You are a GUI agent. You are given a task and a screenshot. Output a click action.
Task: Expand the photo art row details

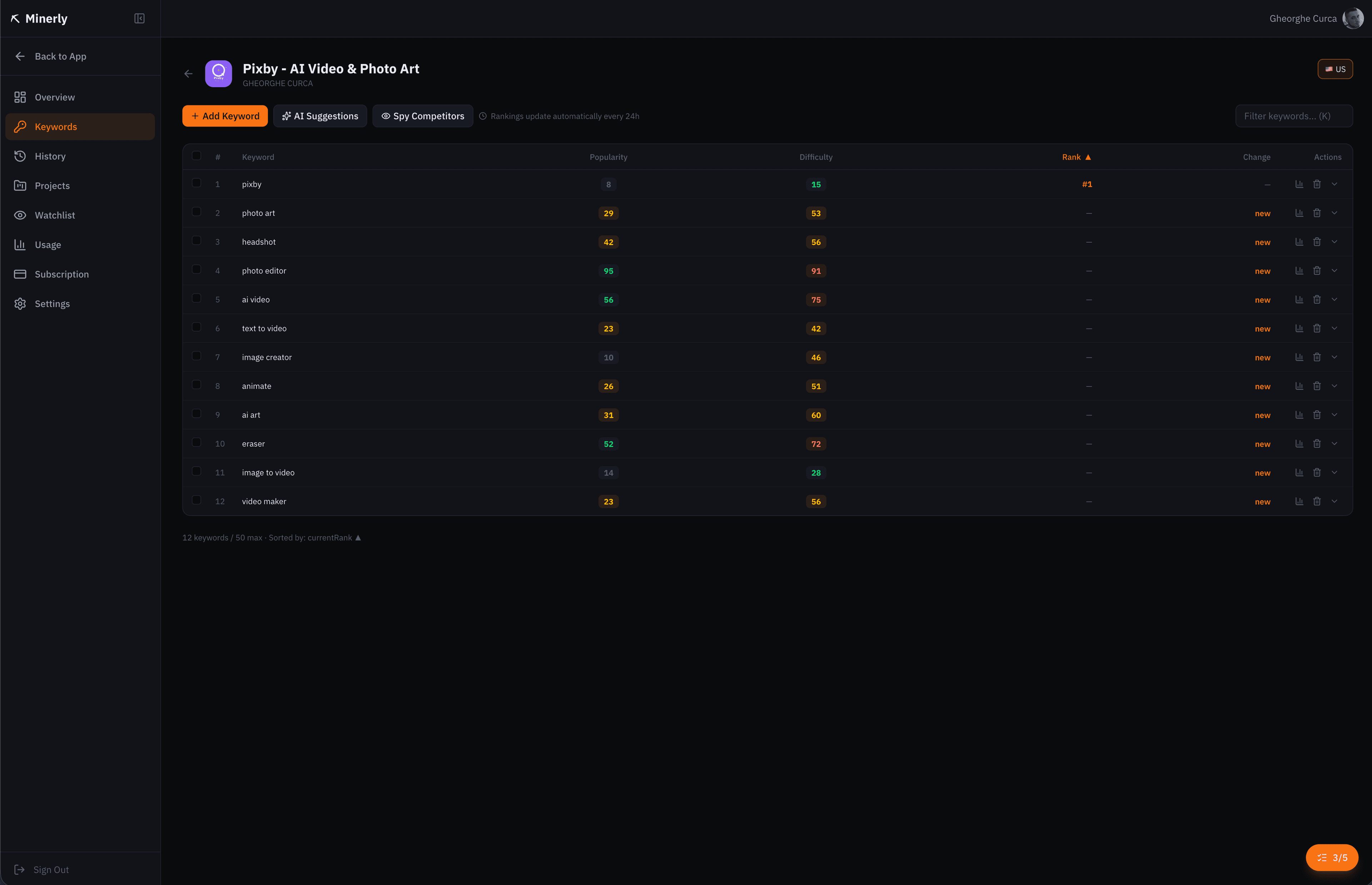pos(1334,213)
